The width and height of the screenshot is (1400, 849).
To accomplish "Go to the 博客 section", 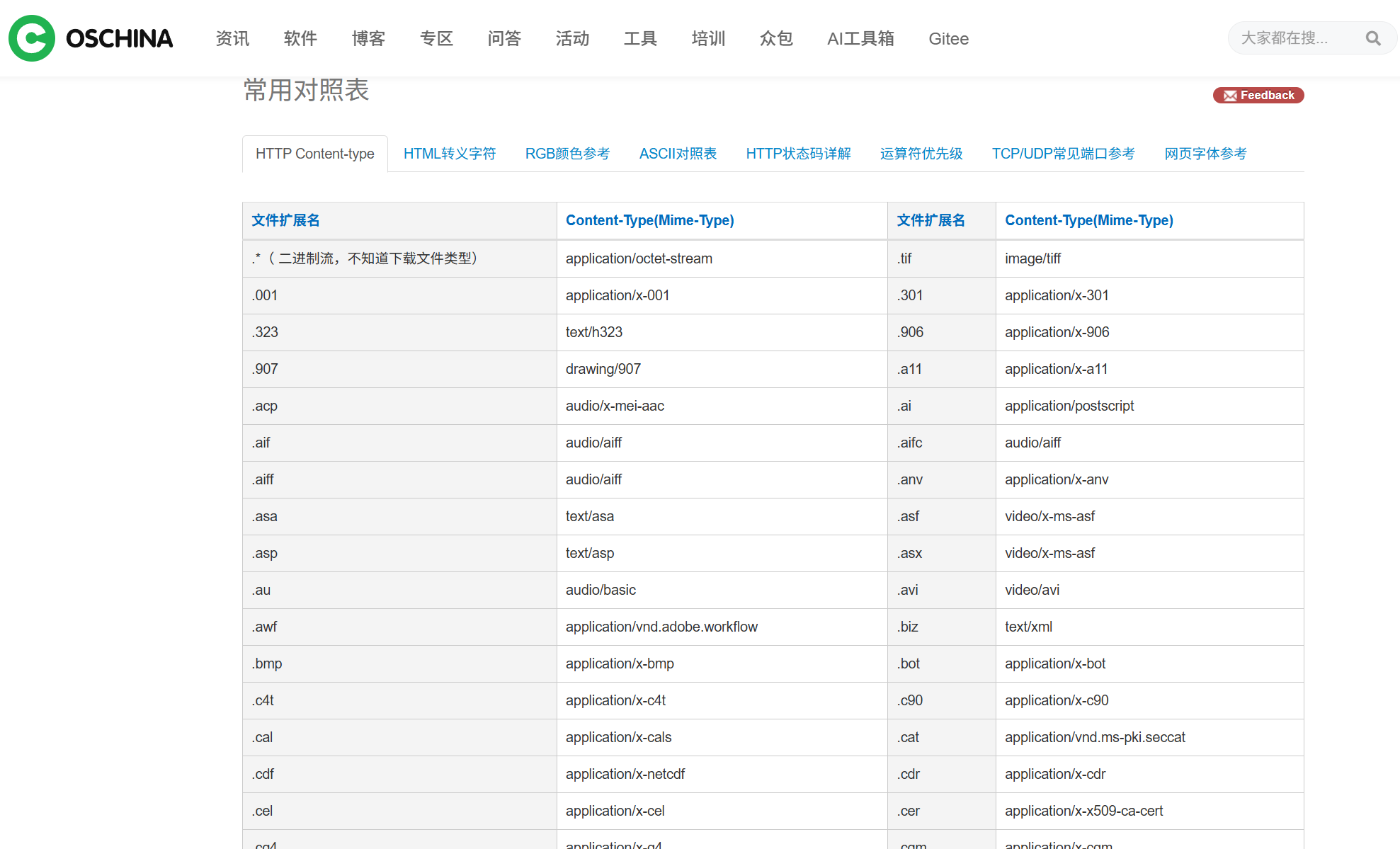I will tap(368, 38).
